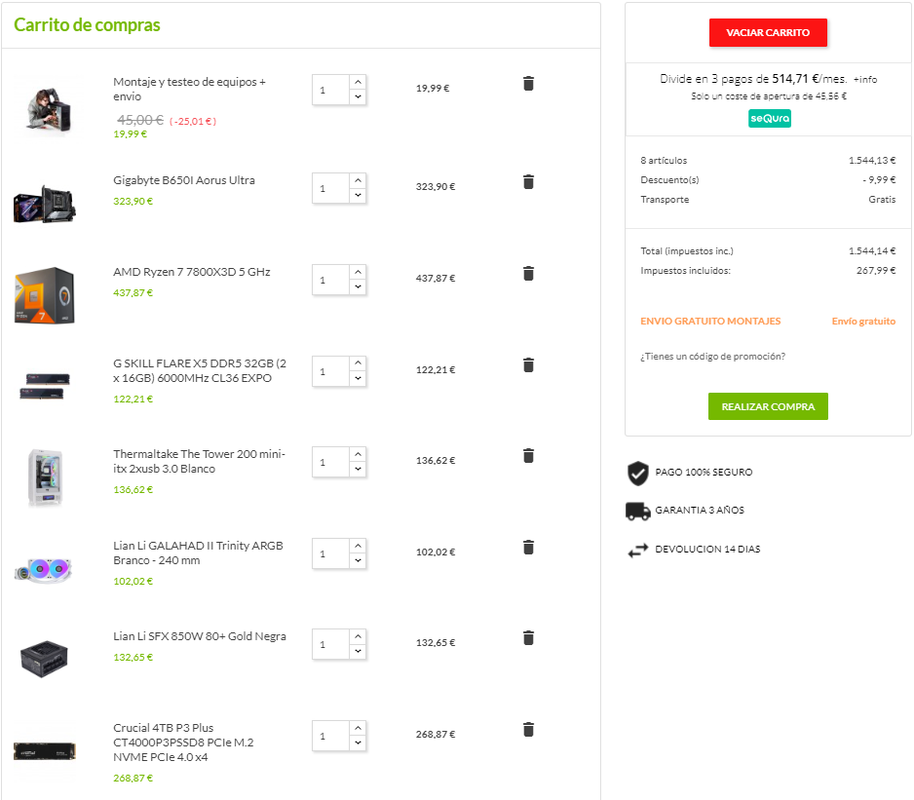Delete AMD Ryzen 7 7800X3D from cart
The image size is (914, 800).
click(x=528, y=273)
